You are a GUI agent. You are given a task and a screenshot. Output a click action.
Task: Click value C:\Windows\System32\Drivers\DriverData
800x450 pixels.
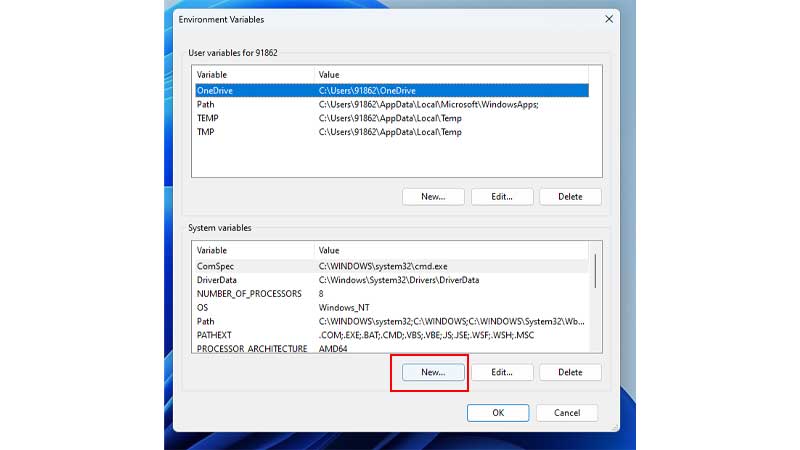[x=399, y=280]
